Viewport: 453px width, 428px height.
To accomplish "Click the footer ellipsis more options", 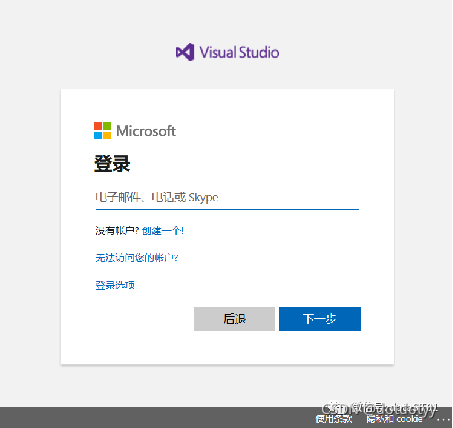I will tap(443, 419).
